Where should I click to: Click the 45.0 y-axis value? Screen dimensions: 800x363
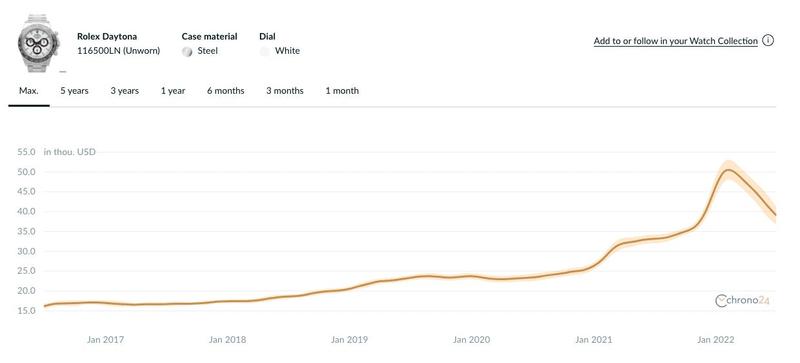pos(26,192)
